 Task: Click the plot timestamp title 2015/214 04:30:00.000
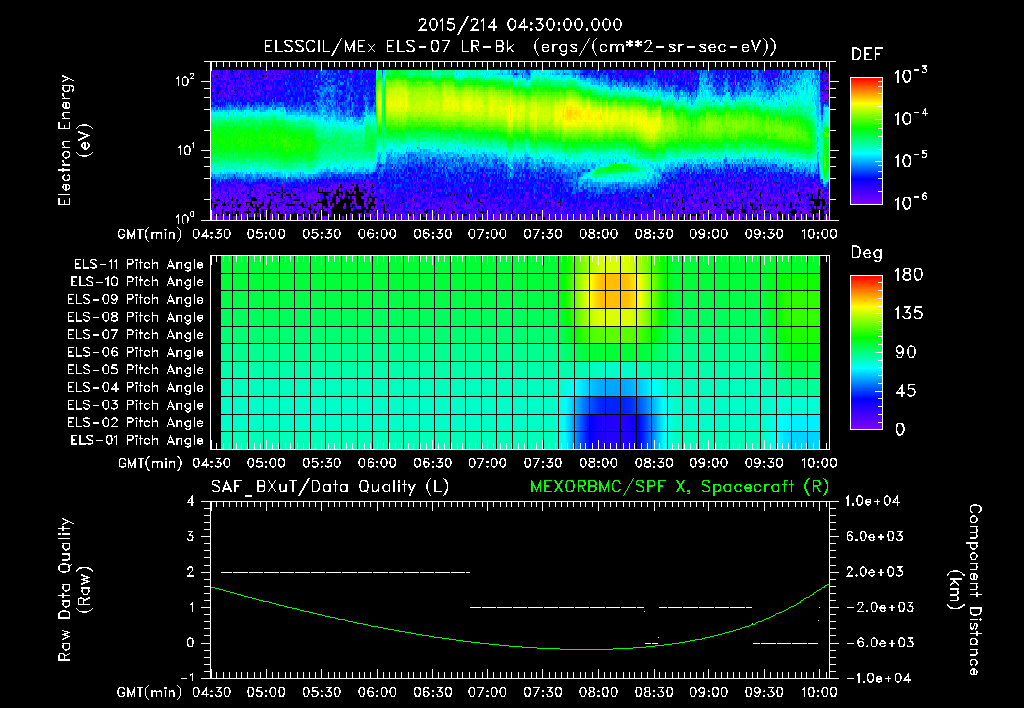[x=520, y=25]
